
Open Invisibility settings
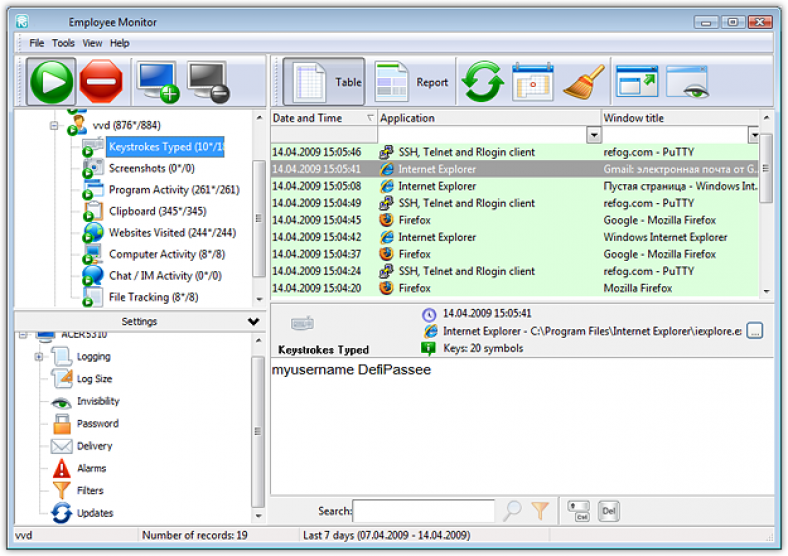[x=98, y=401]
